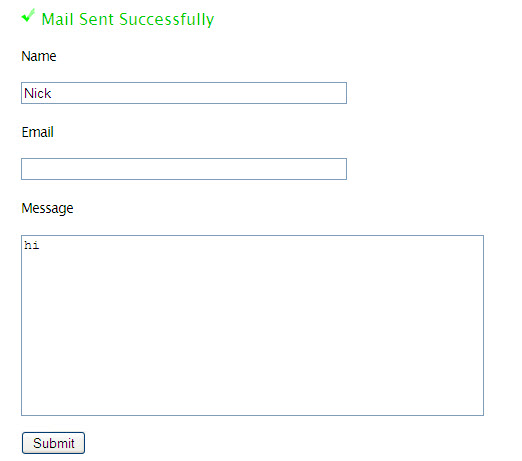This screenshot has height=461, width=522.
Task: Click the green checkmark success icon
Action: tap(28, 16)
